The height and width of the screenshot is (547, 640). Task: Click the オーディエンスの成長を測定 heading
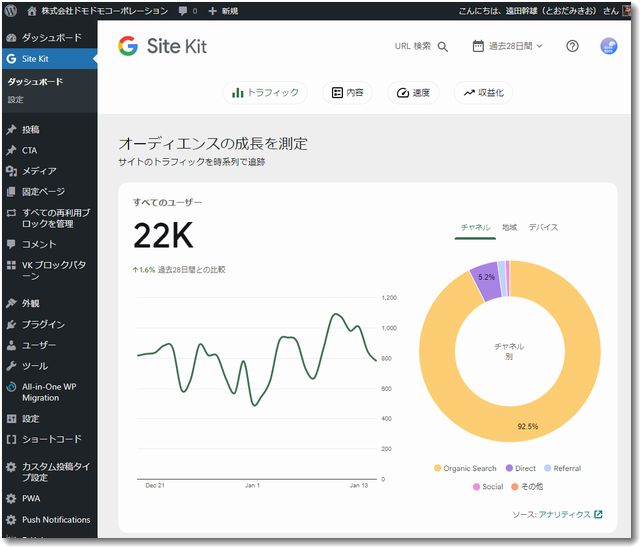[x=213, y=144]
